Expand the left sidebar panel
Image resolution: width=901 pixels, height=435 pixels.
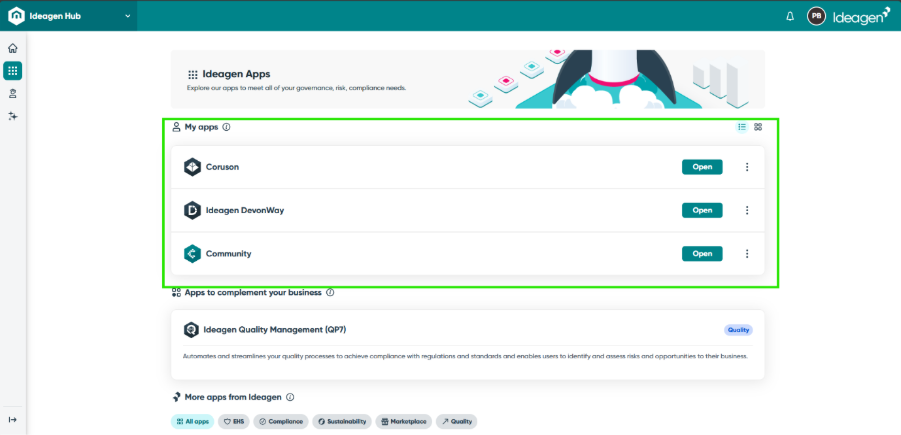pos(13,419)
